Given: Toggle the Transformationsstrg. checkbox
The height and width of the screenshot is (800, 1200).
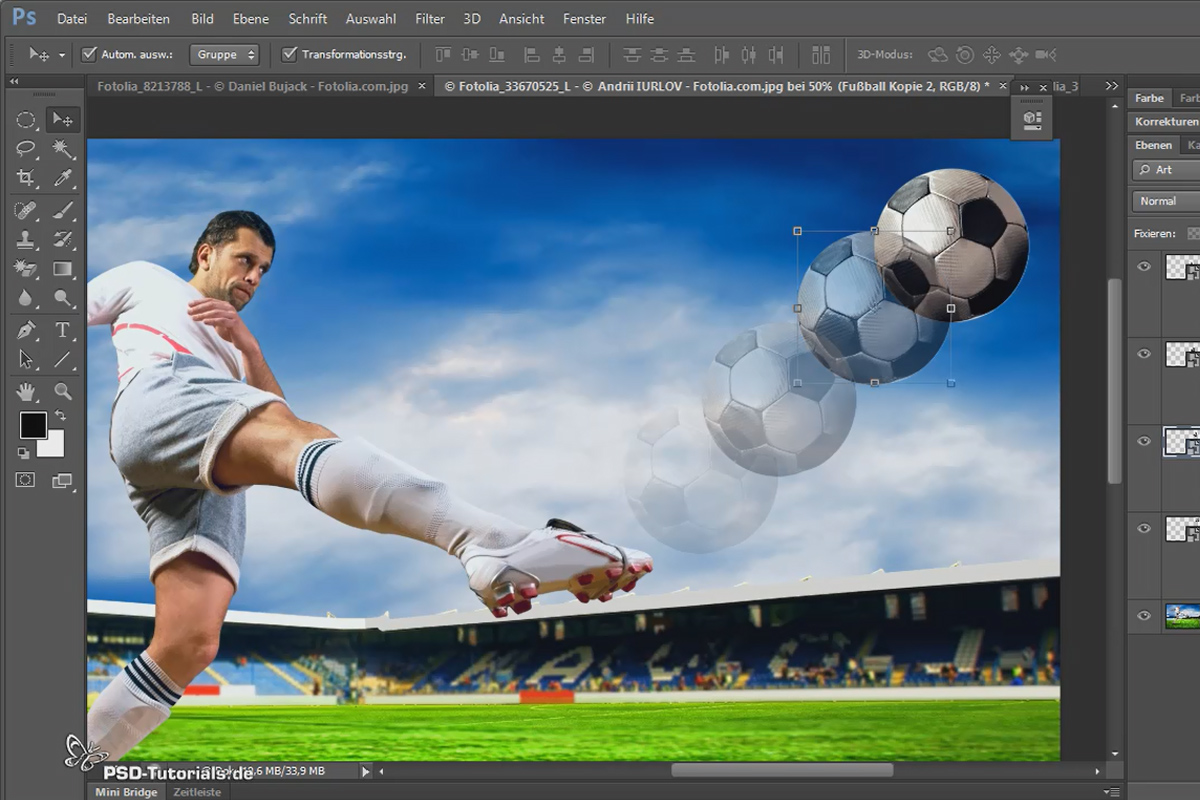Looking at the screenshot, I should point(290,54).
